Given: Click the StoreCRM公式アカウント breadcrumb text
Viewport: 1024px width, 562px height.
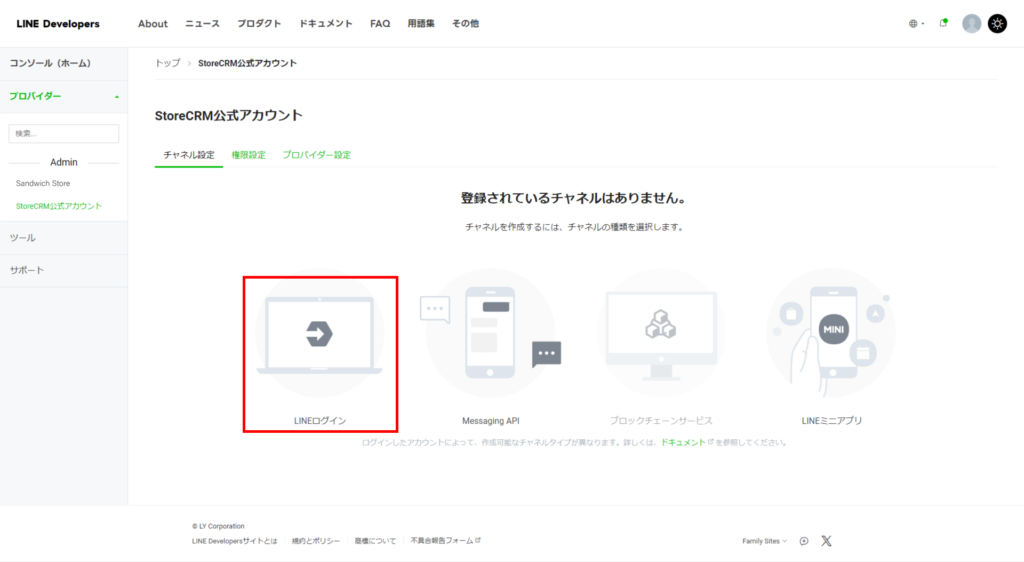Looking at the screenshot, I should 248,63.
